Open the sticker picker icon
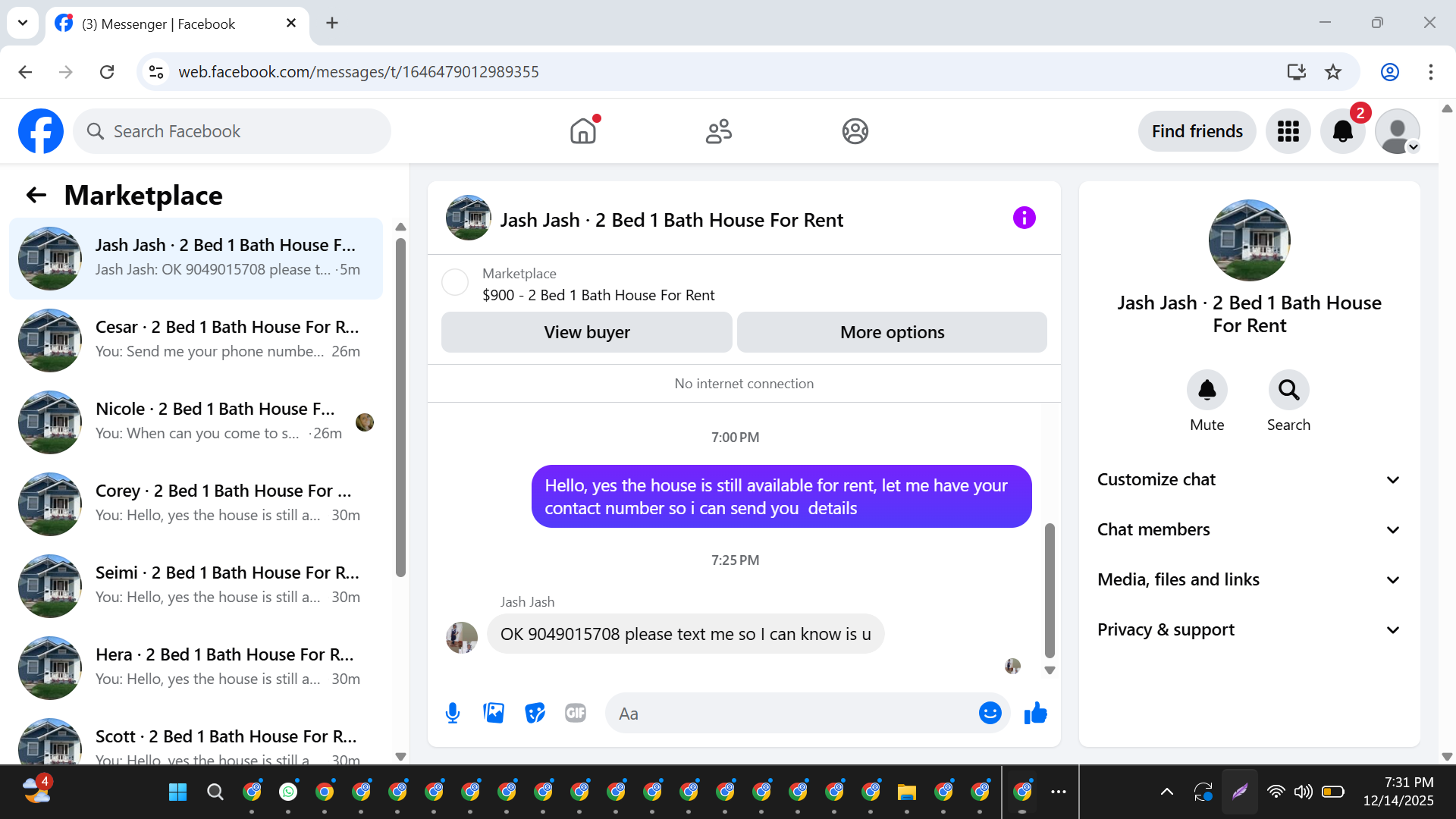 pyautogui.click(x=535, y=714)
